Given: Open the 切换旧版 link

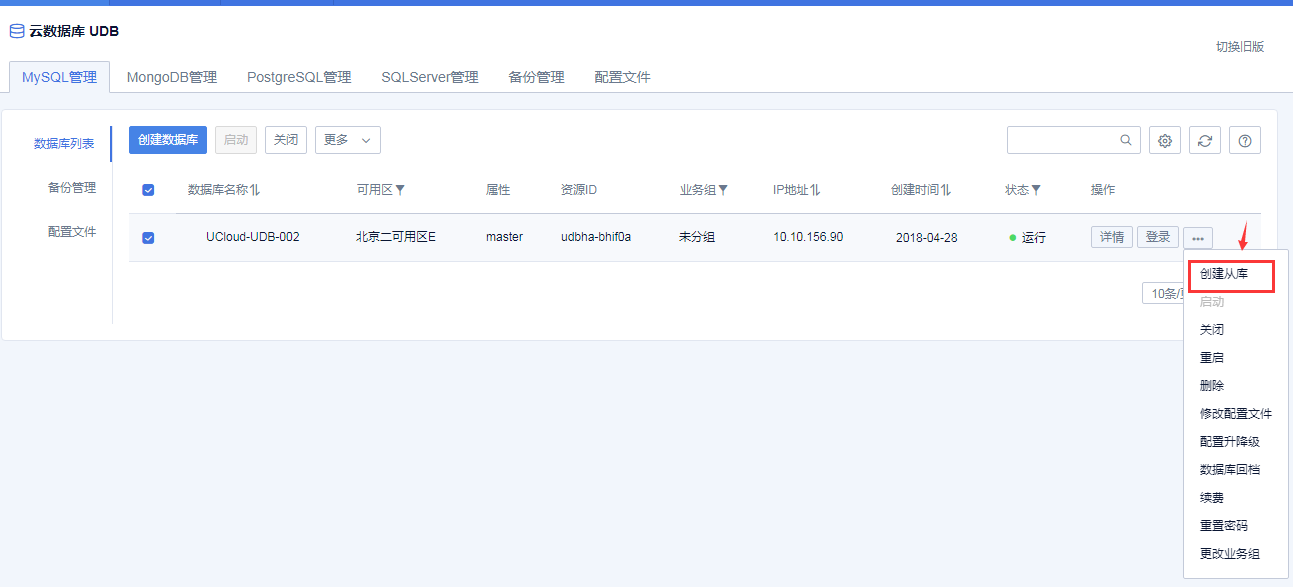Looking at the screenshot, I should coord(1240,47).
